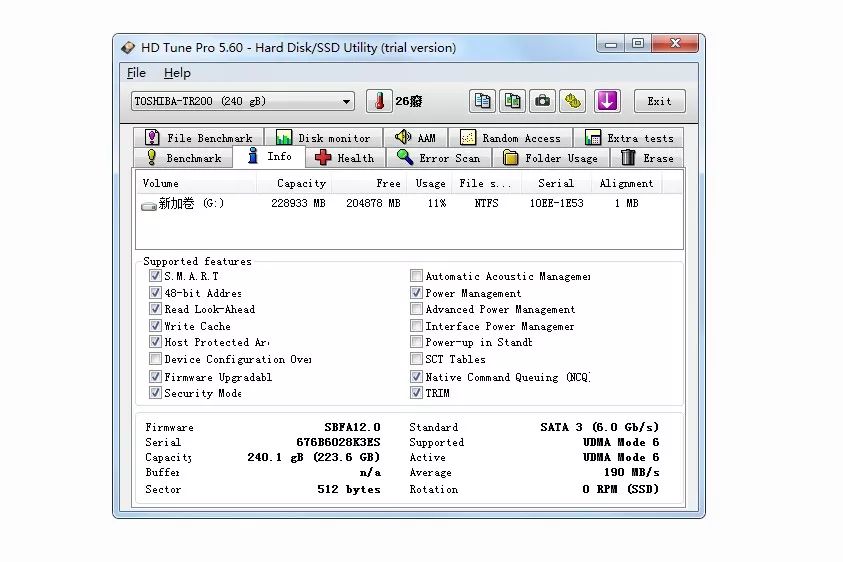Toggle the 48-bit Address checkbox
This screenshot has height=562, width=843.
click(155, 293)
